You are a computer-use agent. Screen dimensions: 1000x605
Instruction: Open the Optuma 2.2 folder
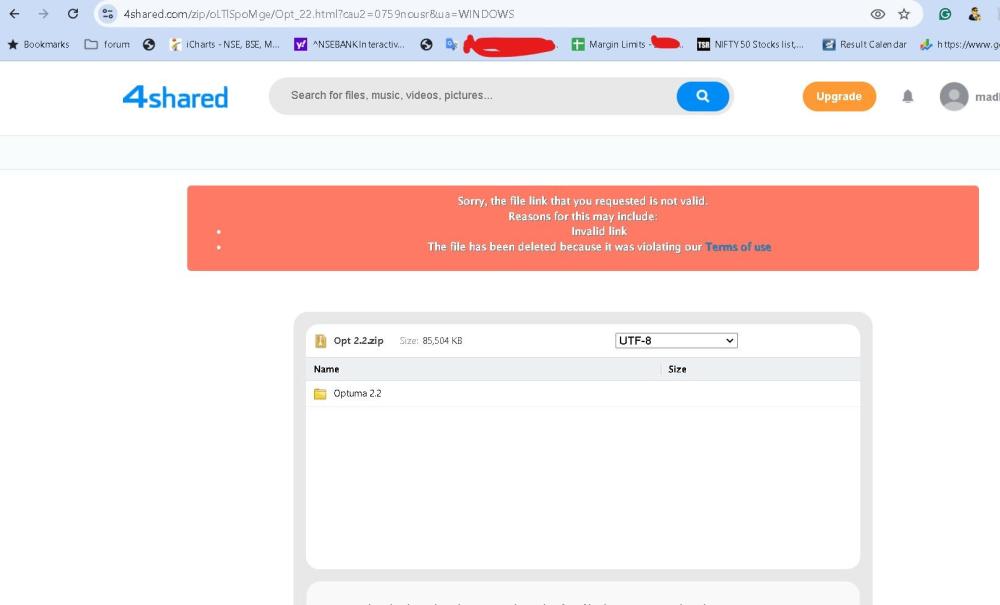tap(356, 394)
